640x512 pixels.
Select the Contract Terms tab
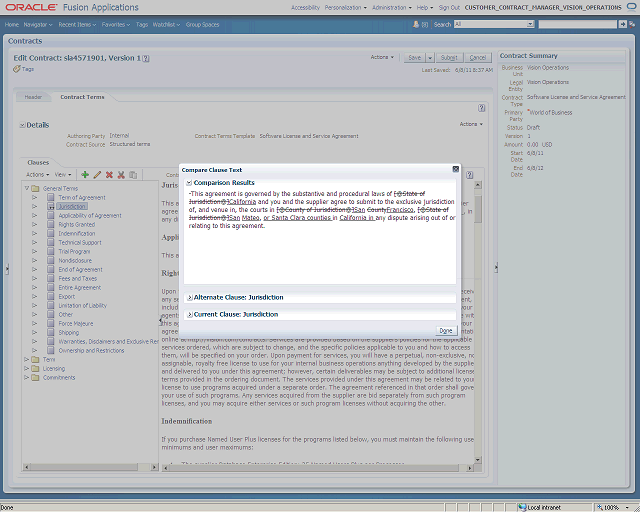(x=82, y=97)
